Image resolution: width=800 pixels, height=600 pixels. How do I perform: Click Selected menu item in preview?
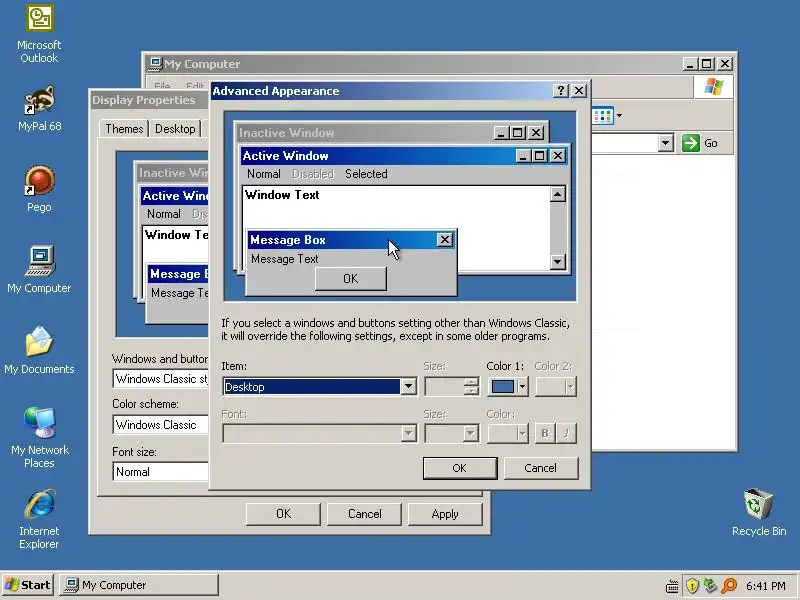pos(366,174)
